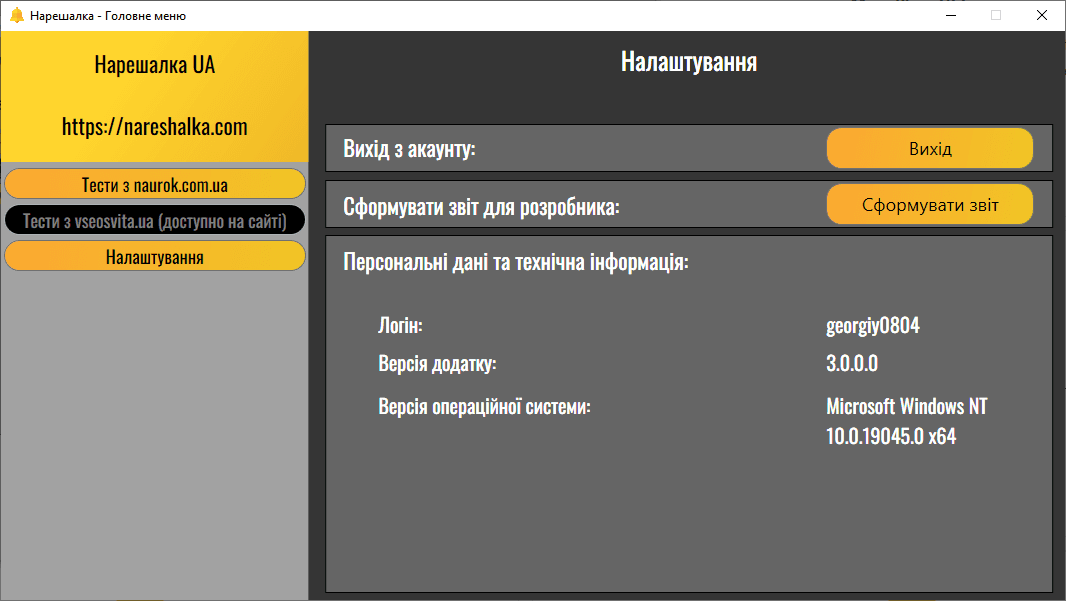Click the Налаштування page heading
The height and width of the screenshot is (601, 1066).
tap(688, 62)
